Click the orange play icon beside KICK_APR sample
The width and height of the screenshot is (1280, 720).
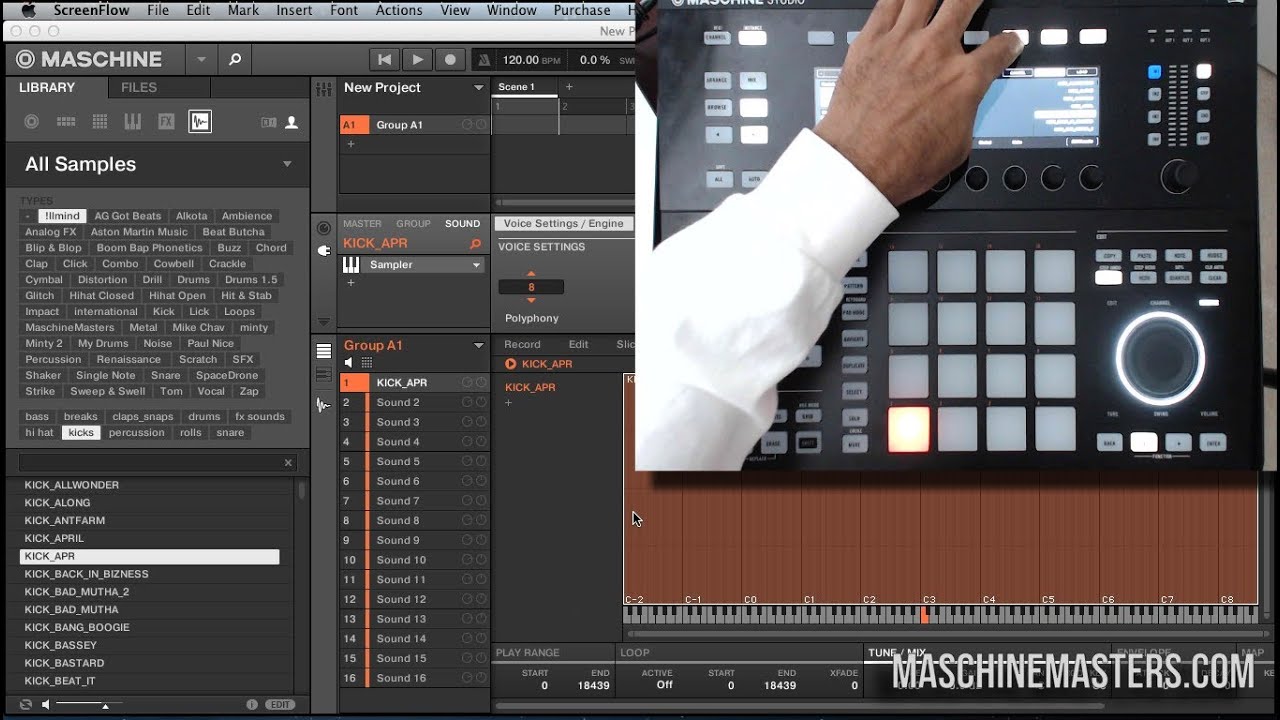[x=511, y=364]
